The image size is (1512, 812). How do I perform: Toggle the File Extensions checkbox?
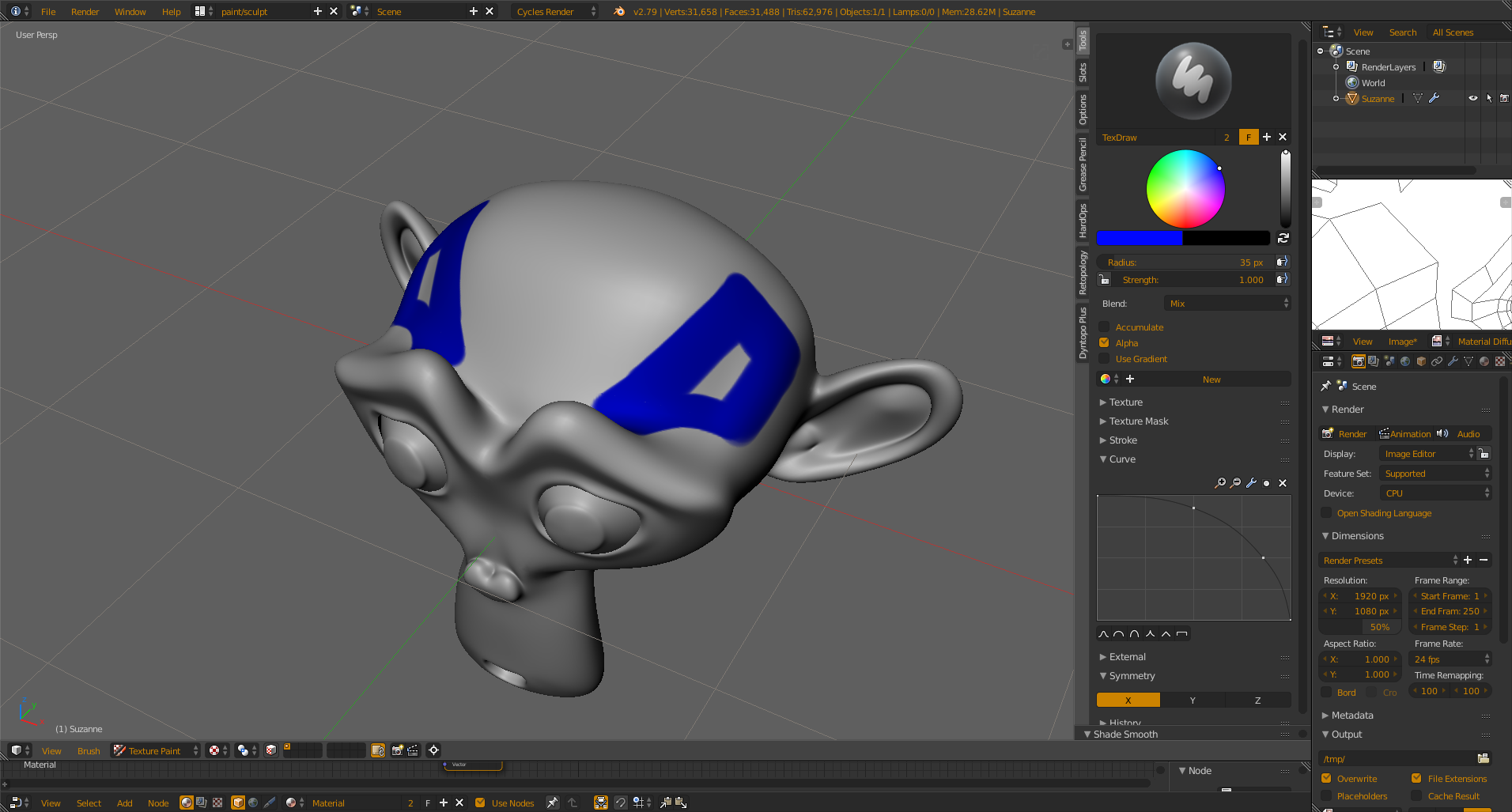[1416, 779]
